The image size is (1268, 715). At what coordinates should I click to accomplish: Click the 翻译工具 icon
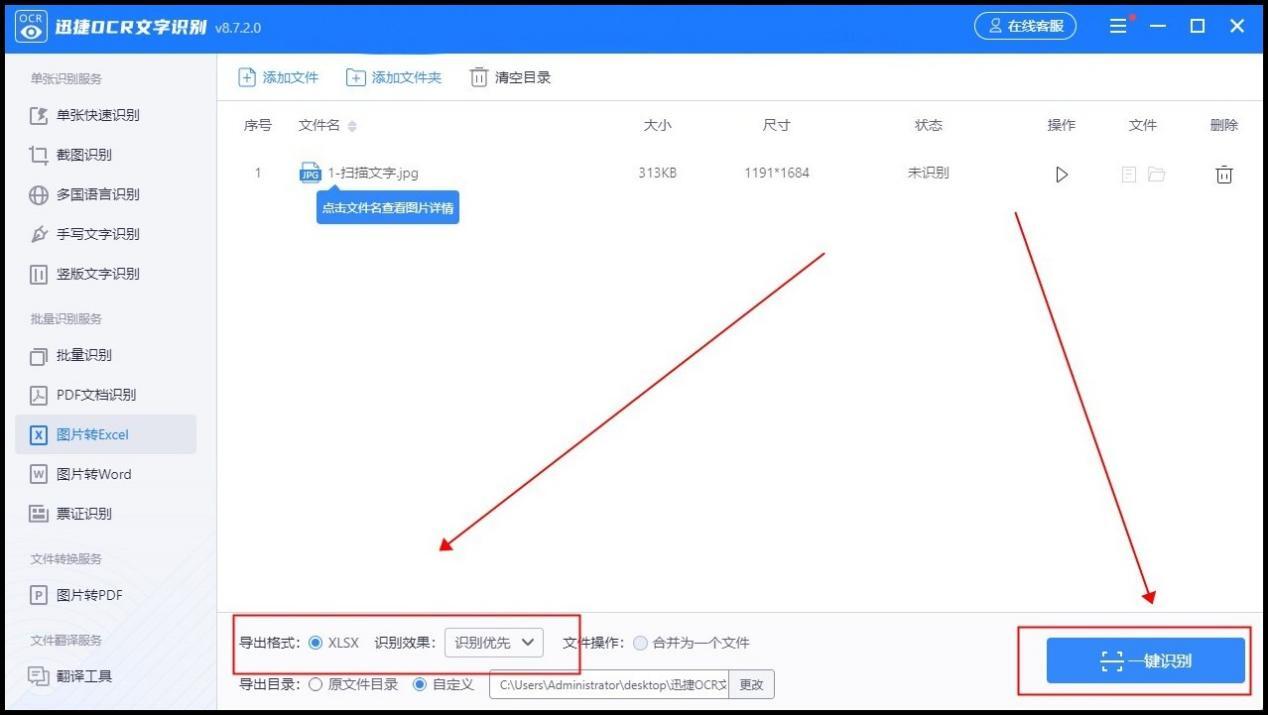click(39, 677)
